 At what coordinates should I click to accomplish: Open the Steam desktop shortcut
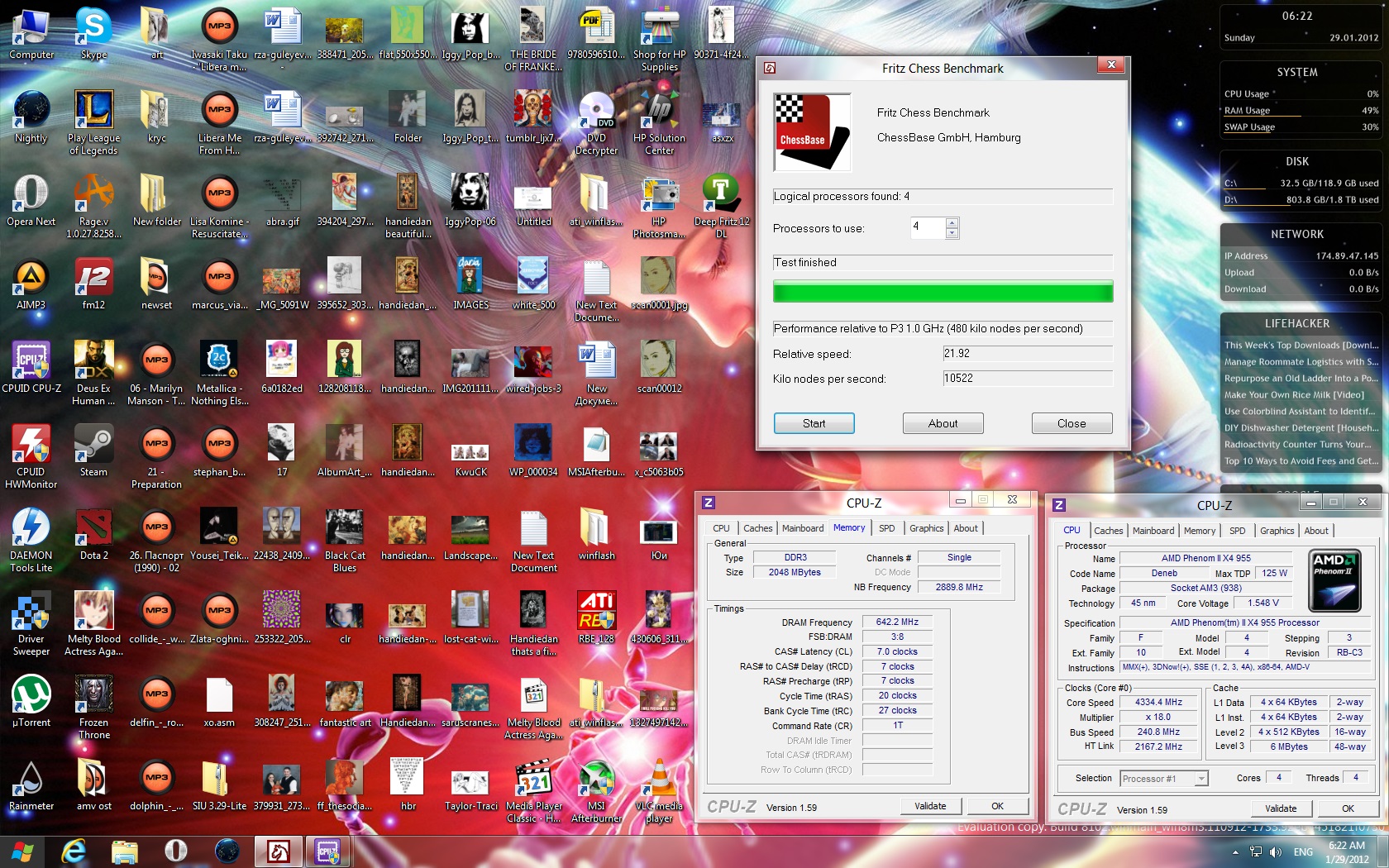[x=93, y=451]
